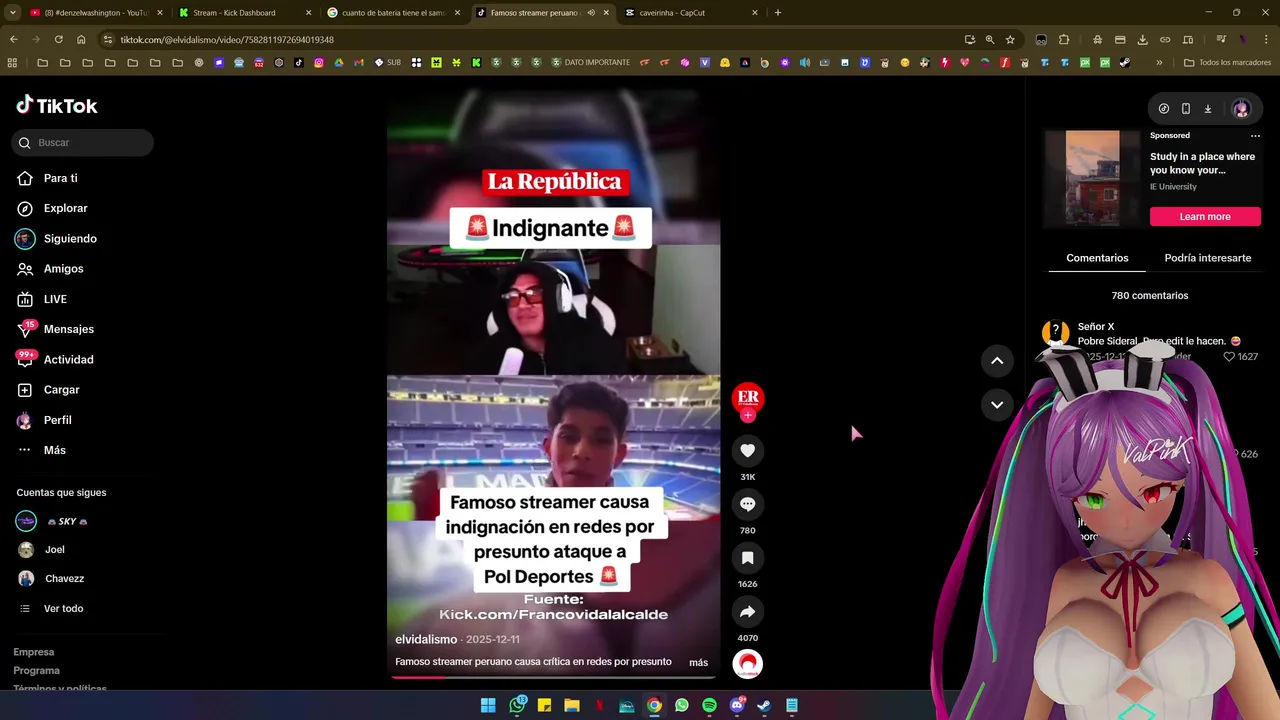Open the Chrome three-dot menu

point(1266,39)
